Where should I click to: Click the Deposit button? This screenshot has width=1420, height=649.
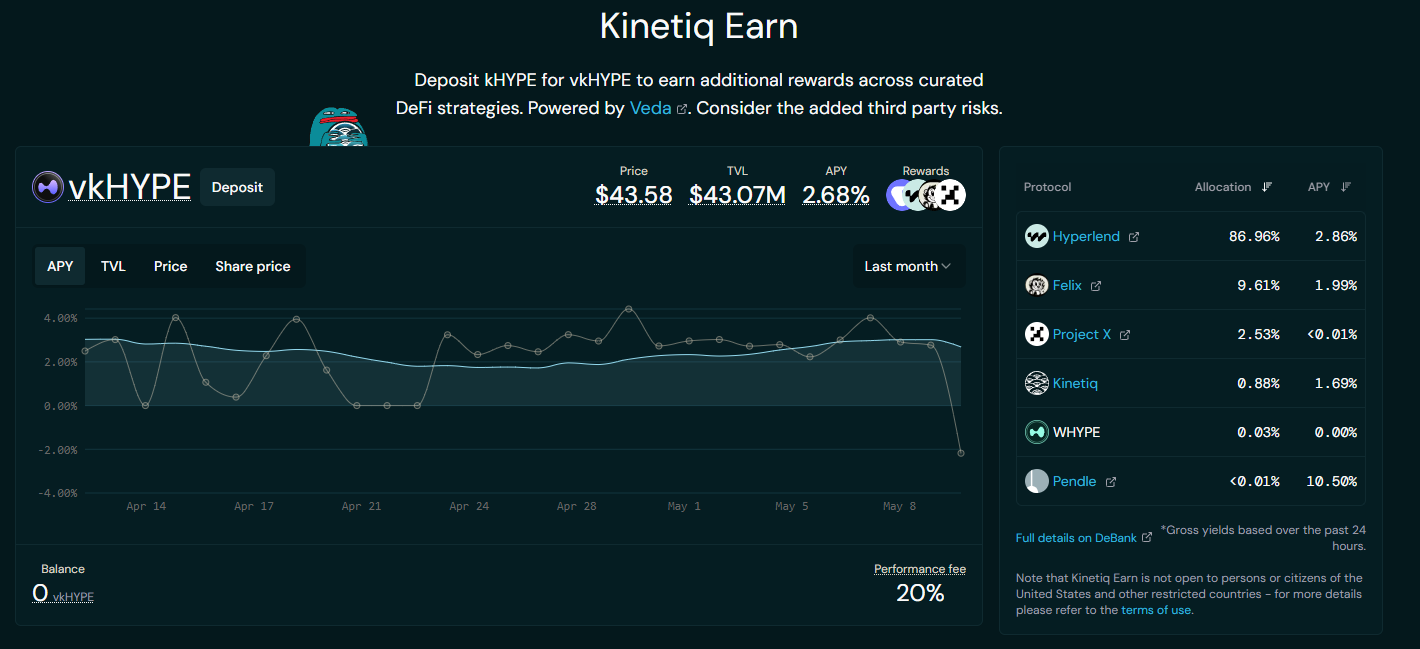[237, 187]
